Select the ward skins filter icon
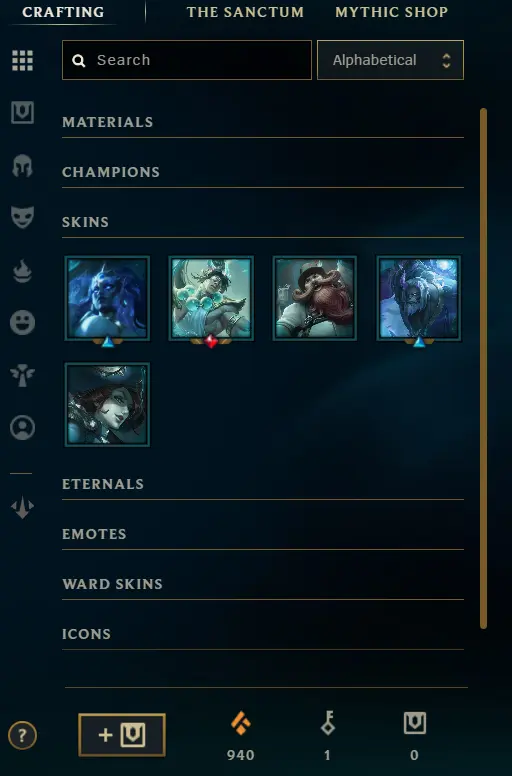 [x=22, y=375]
